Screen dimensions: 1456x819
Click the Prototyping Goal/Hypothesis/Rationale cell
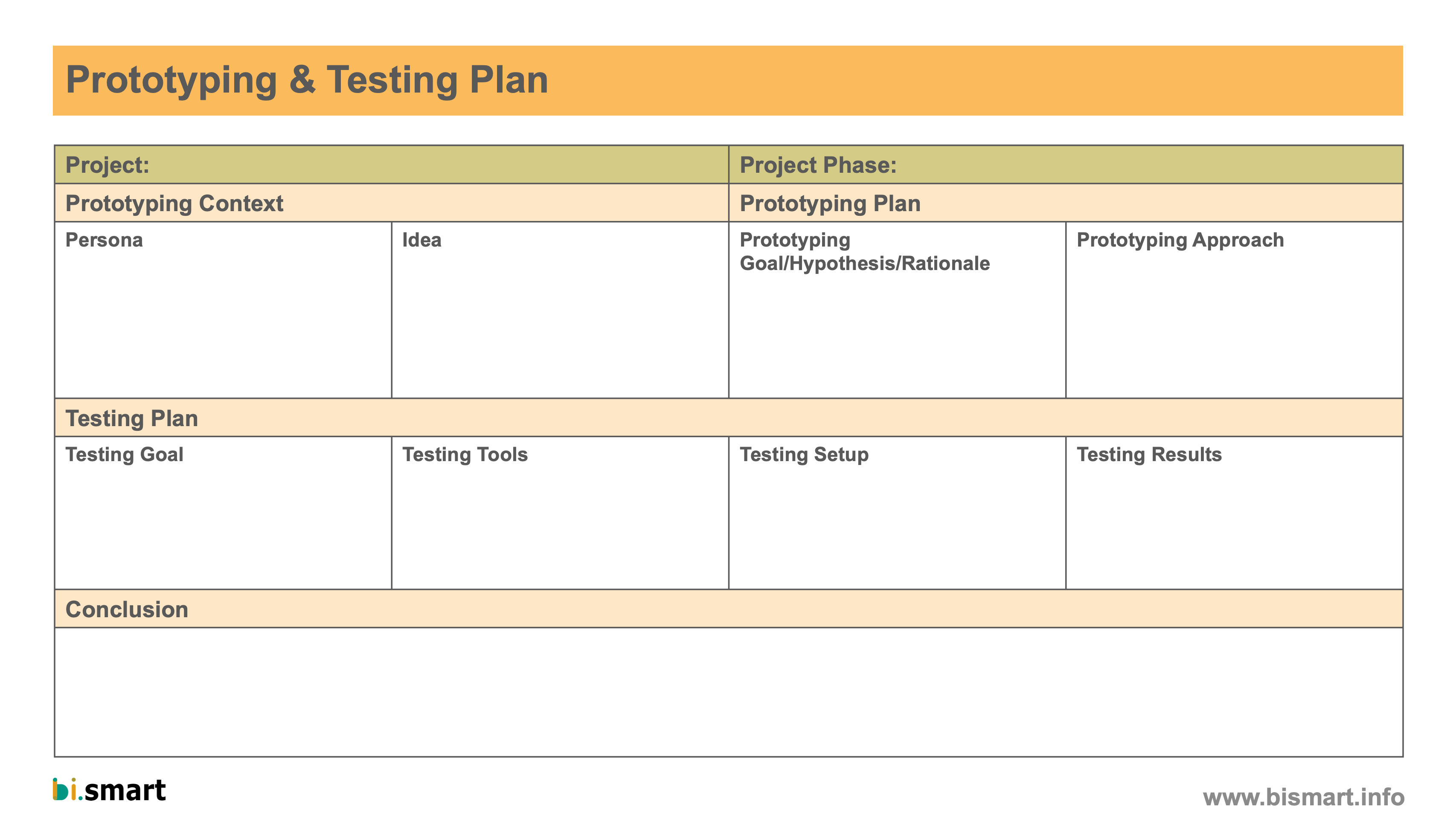pos(897,310)
